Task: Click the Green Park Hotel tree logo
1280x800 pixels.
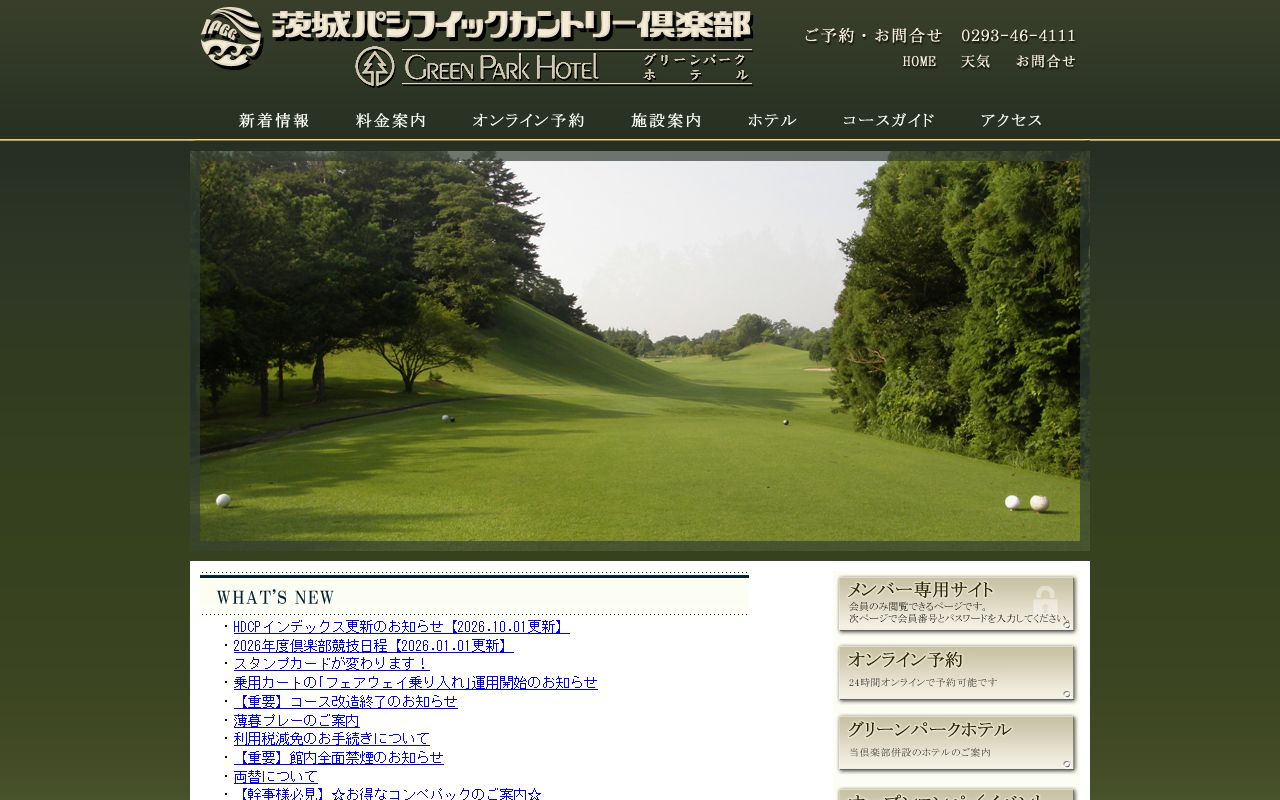Action: tap(375, 67)
